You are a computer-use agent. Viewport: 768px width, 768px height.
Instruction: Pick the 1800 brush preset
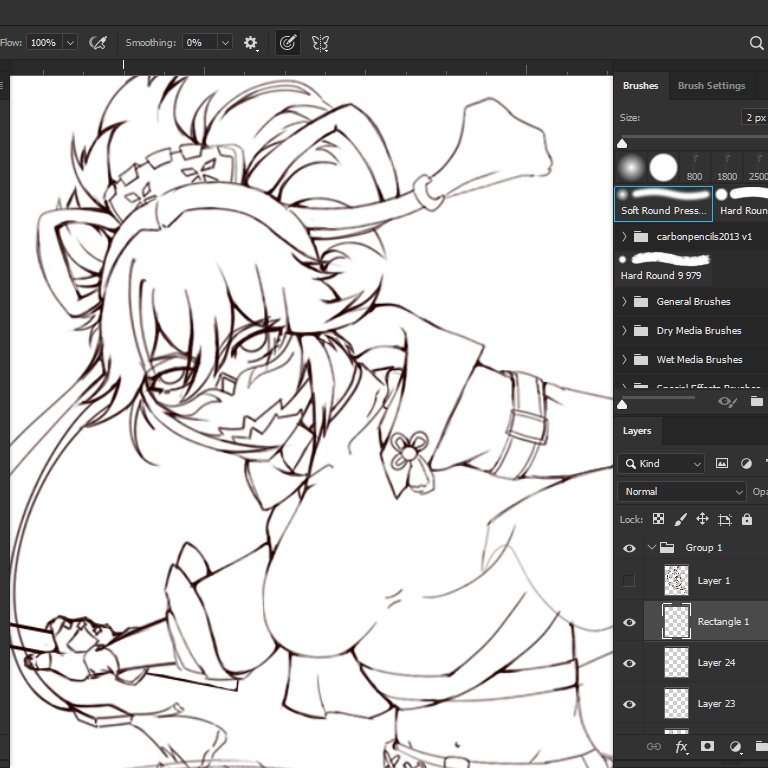(x=727, y=167)
